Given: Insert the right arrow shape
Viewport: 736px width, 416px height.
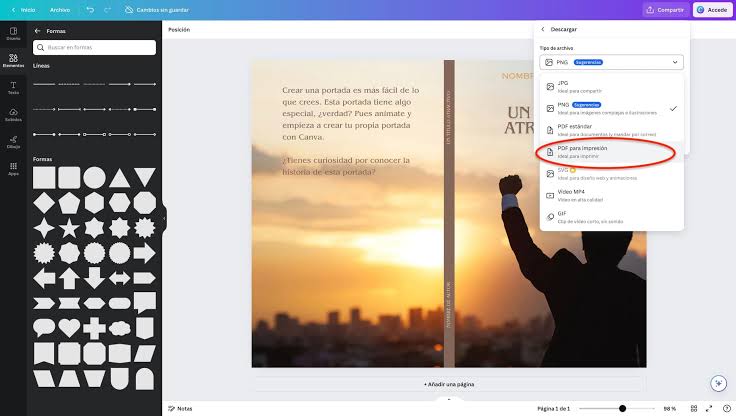Looking at the screenshot, I should tap(145, 253).
